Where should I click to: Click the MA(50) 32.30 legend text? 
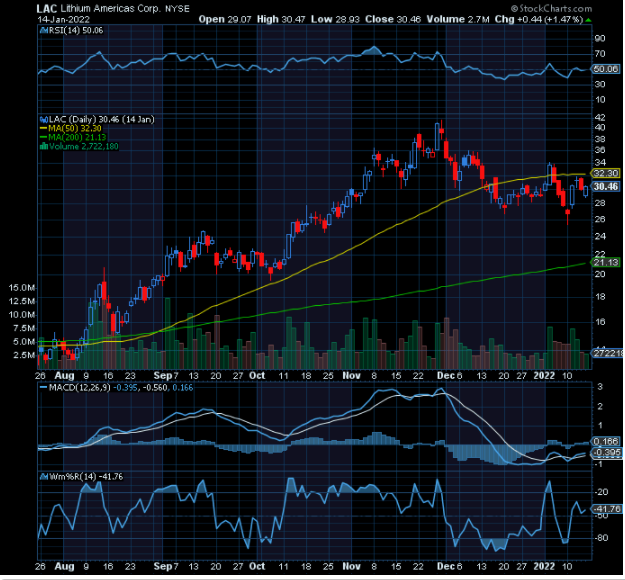click(75, 128)
